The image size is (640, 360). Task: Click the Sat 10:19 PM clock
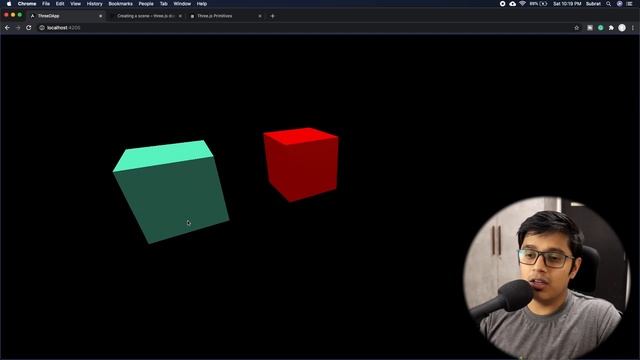567,4
